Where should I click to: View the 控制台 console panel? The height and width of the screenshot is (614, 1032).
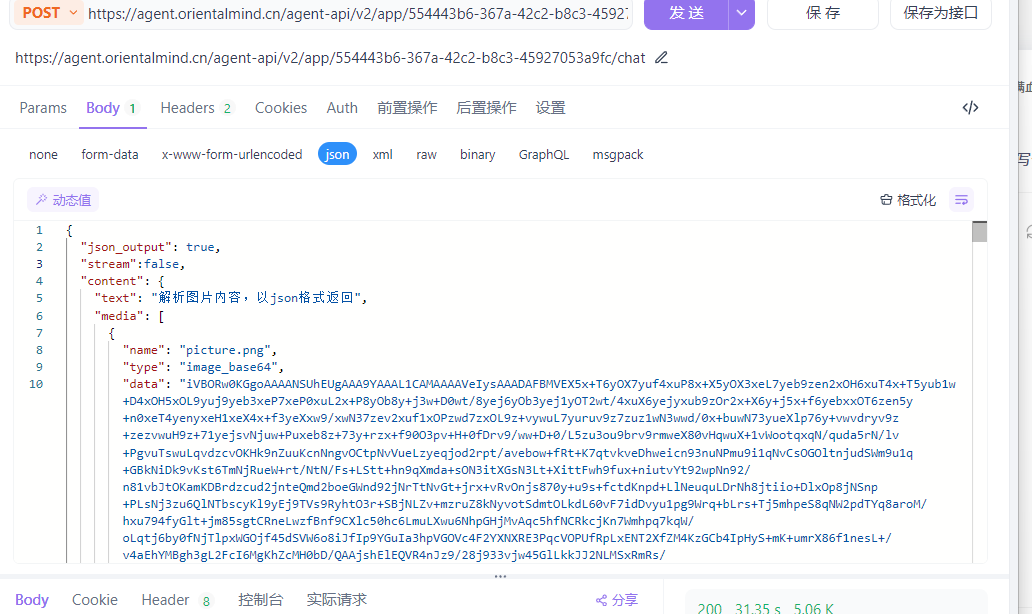click(x=261, y=599)
